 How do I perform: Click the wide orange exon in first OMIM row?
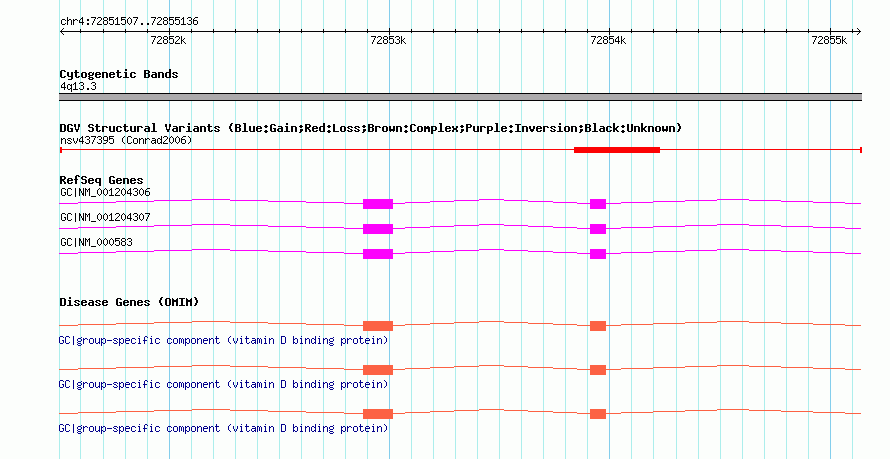coord(378,326)
